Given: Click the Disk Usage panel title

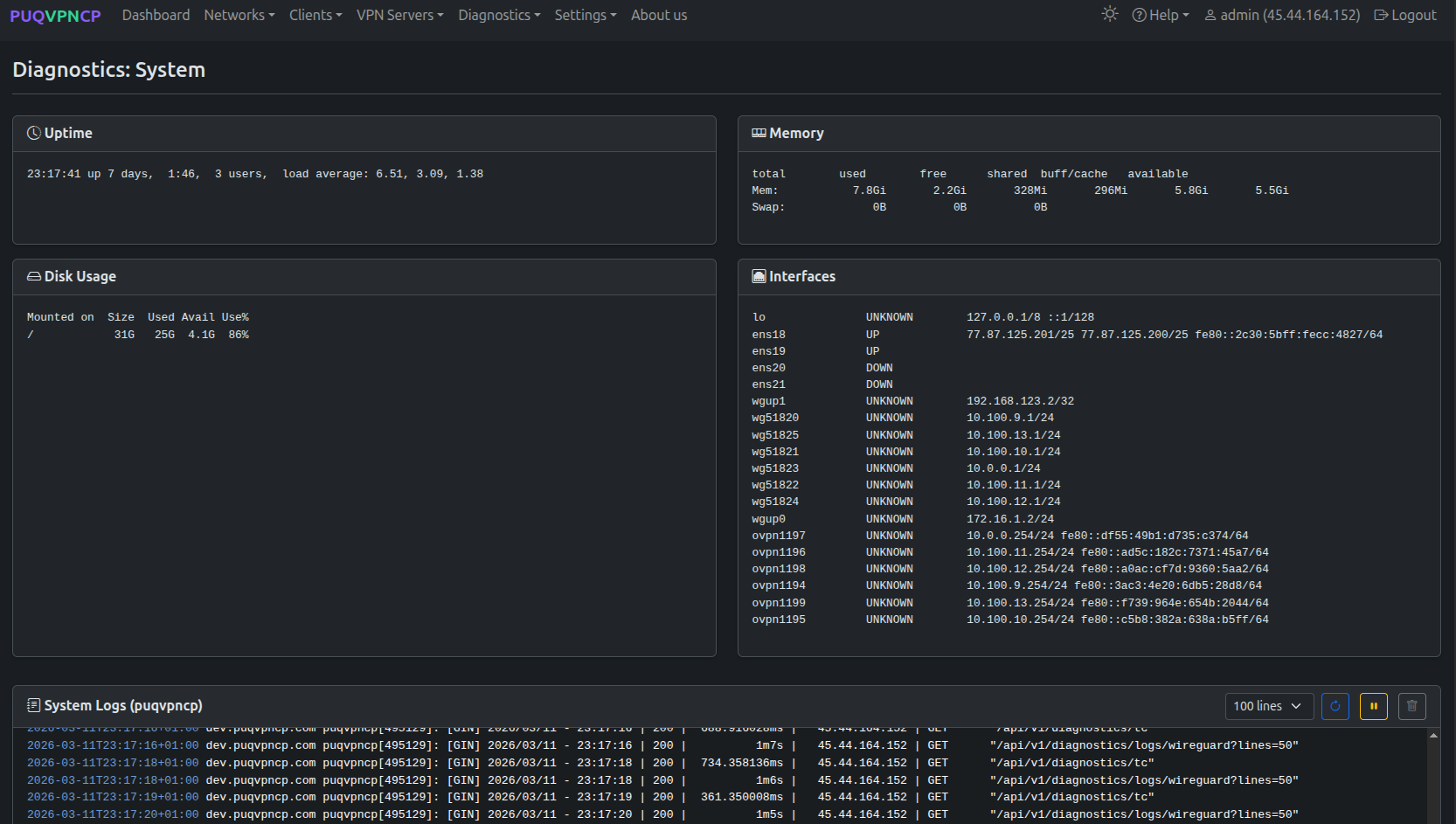Looking at the screenshot, I should [x=80, y=276].
